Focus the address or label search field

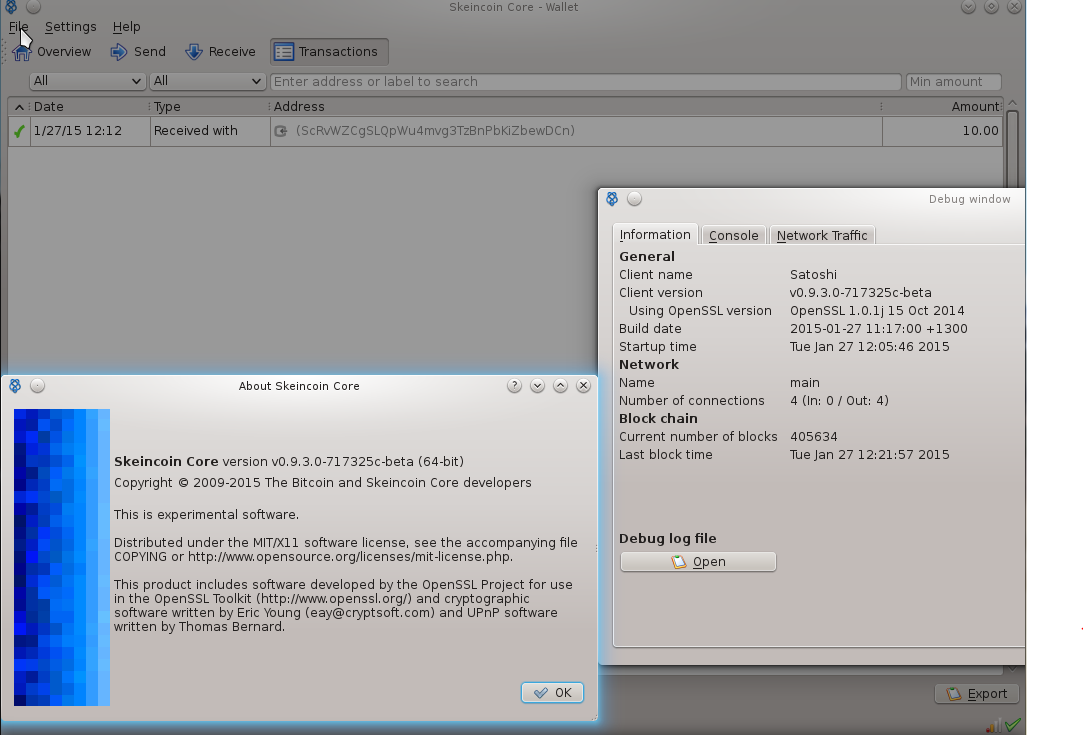[586, 82]
